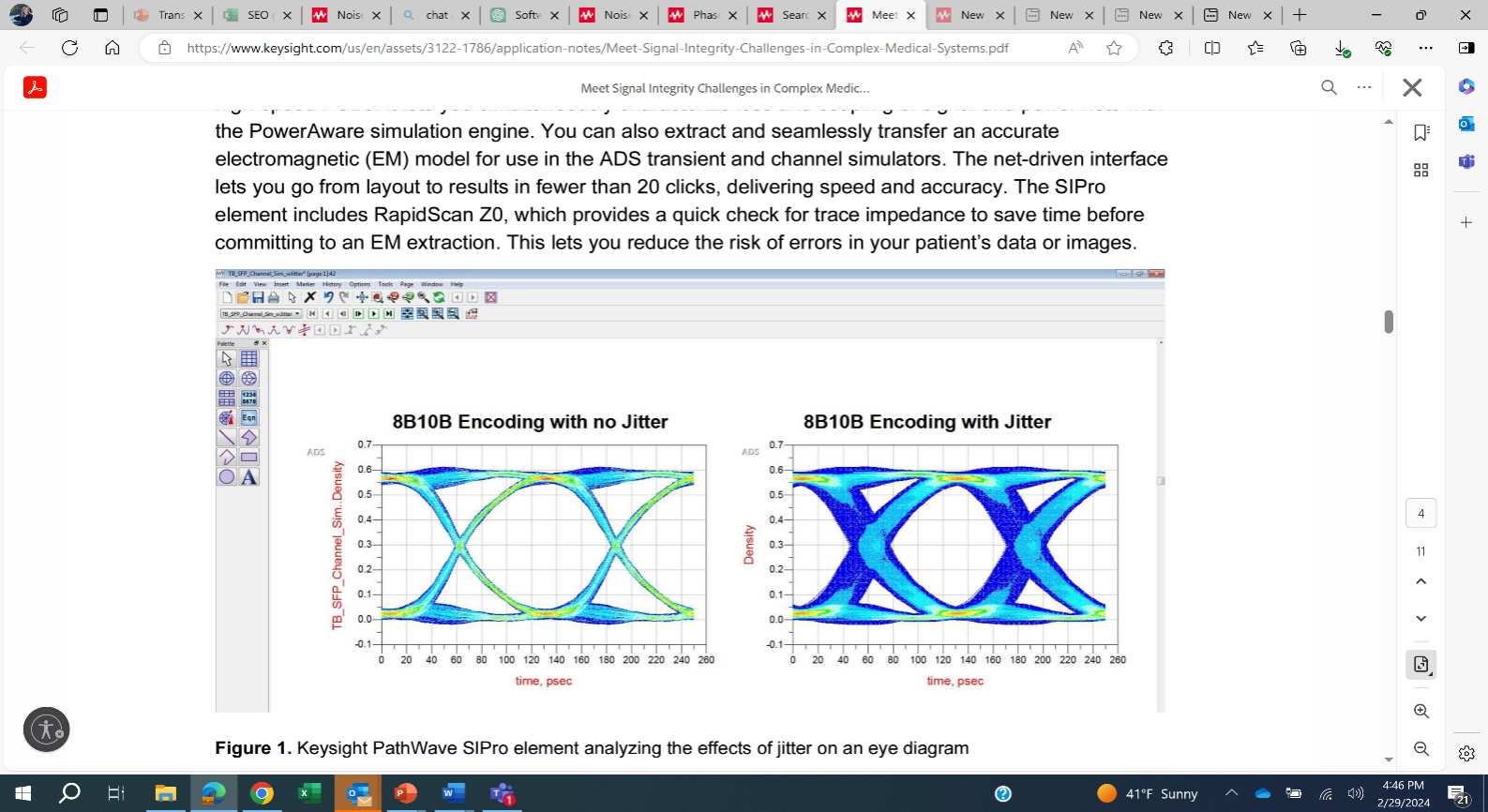1488x812 pixels.
Task: Open Teams in the Edge sidebar
Action: coord(1466,161)
